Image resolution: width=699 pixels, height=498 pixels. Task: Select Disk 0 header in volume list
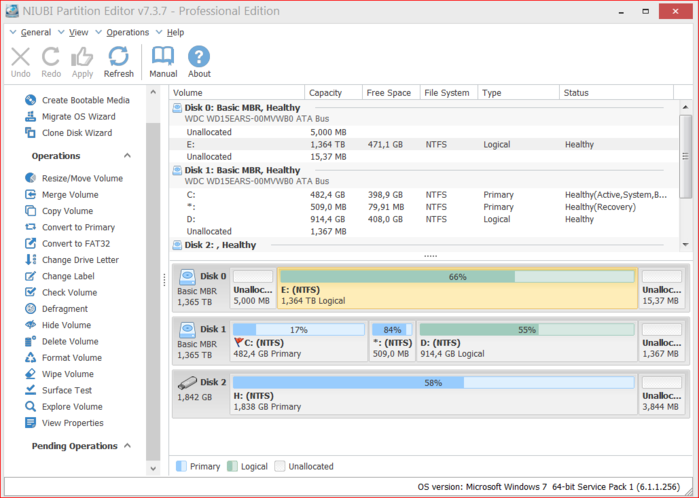click(x=424, y=113)
